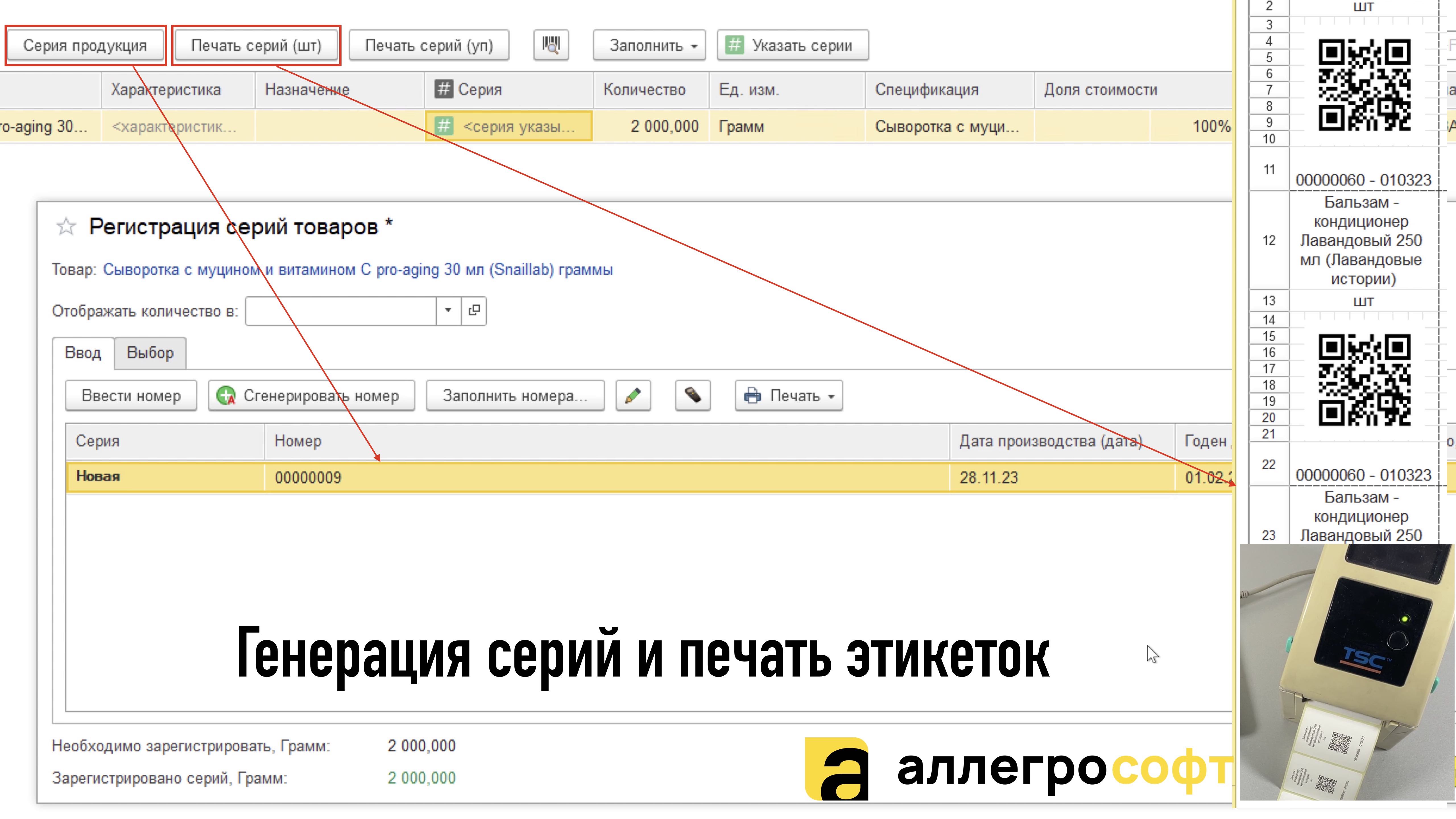The image size is (1456, 819).
Task: Click the Спецификация column header
Action: tap(950, 89)
